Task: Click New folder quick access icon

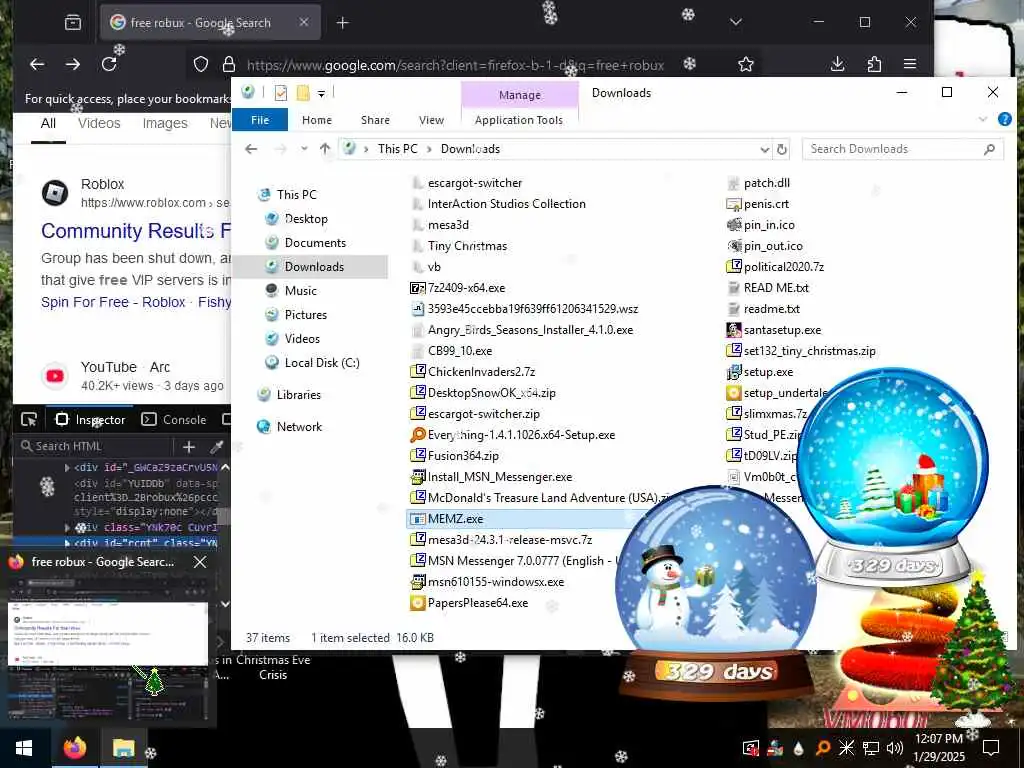Action: 303,93
